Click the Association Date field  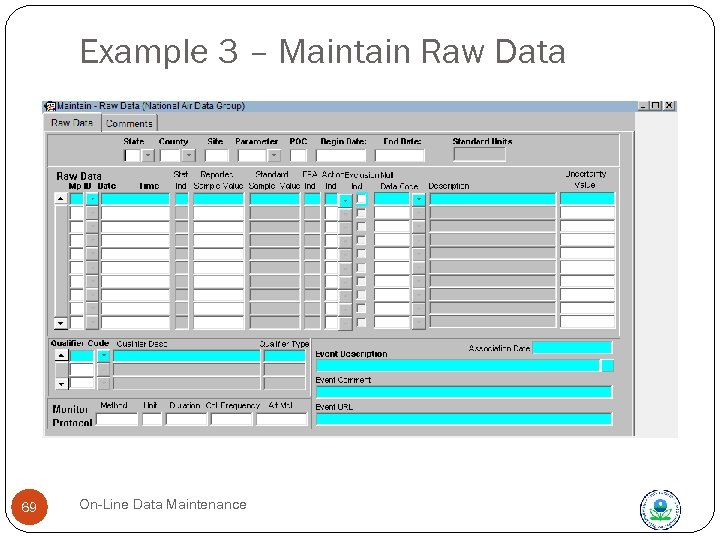[x=572, y=348]
